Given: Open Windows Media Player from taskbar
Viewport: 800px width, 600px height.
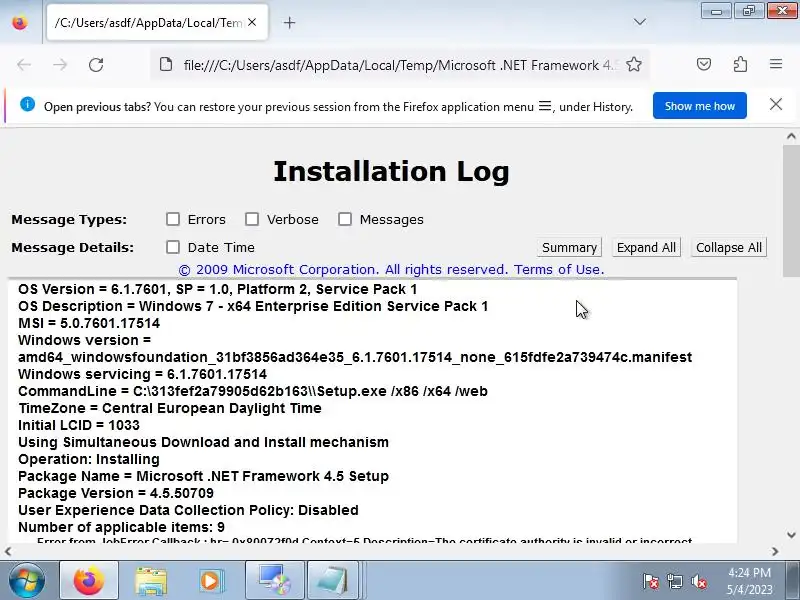Looking at the screenshot, I should [x=211, y=581].
